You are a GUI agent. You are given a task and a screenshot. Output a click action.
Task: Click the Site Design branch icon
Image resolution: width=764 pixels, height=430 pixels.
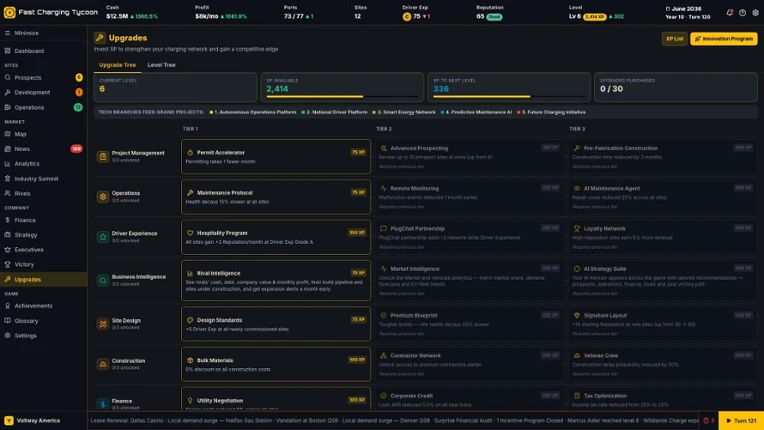coord(103,324)
